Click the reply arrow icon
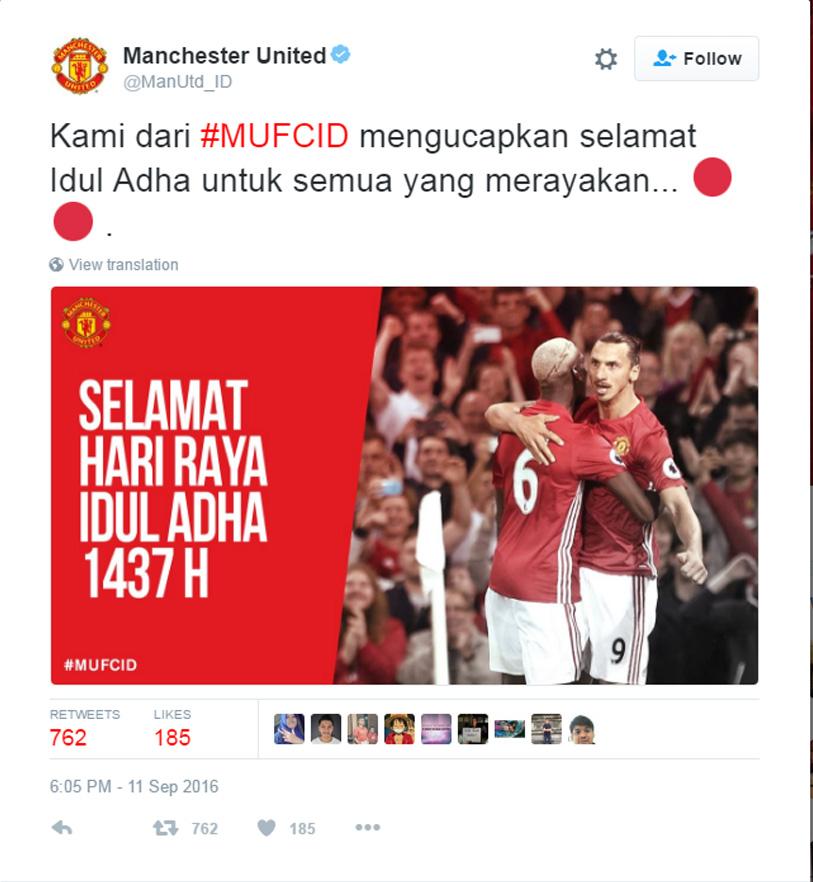813x882 pixels. pyautogui.click(x=62, y=827)
